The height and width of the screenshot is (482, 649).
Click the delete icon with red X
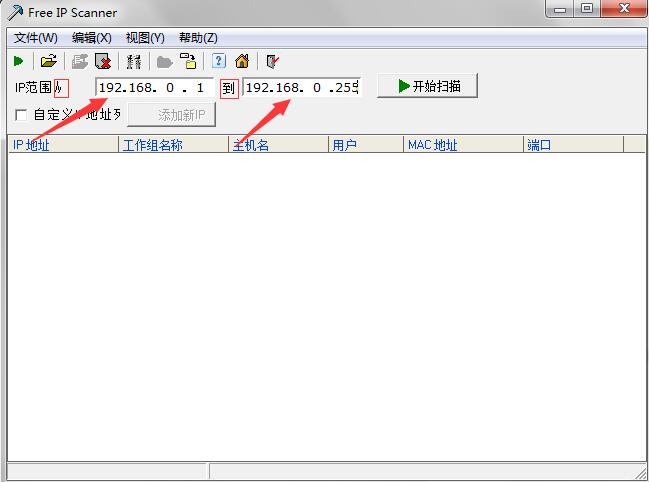[x=102, y=61]
